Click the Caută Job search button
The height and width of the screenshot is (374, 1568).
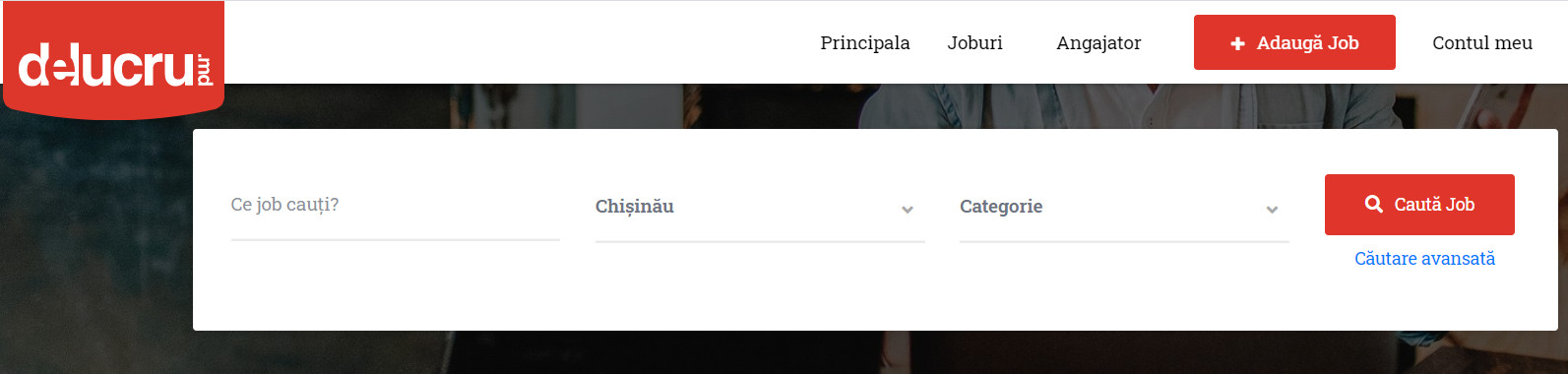tap(1419, 205)
